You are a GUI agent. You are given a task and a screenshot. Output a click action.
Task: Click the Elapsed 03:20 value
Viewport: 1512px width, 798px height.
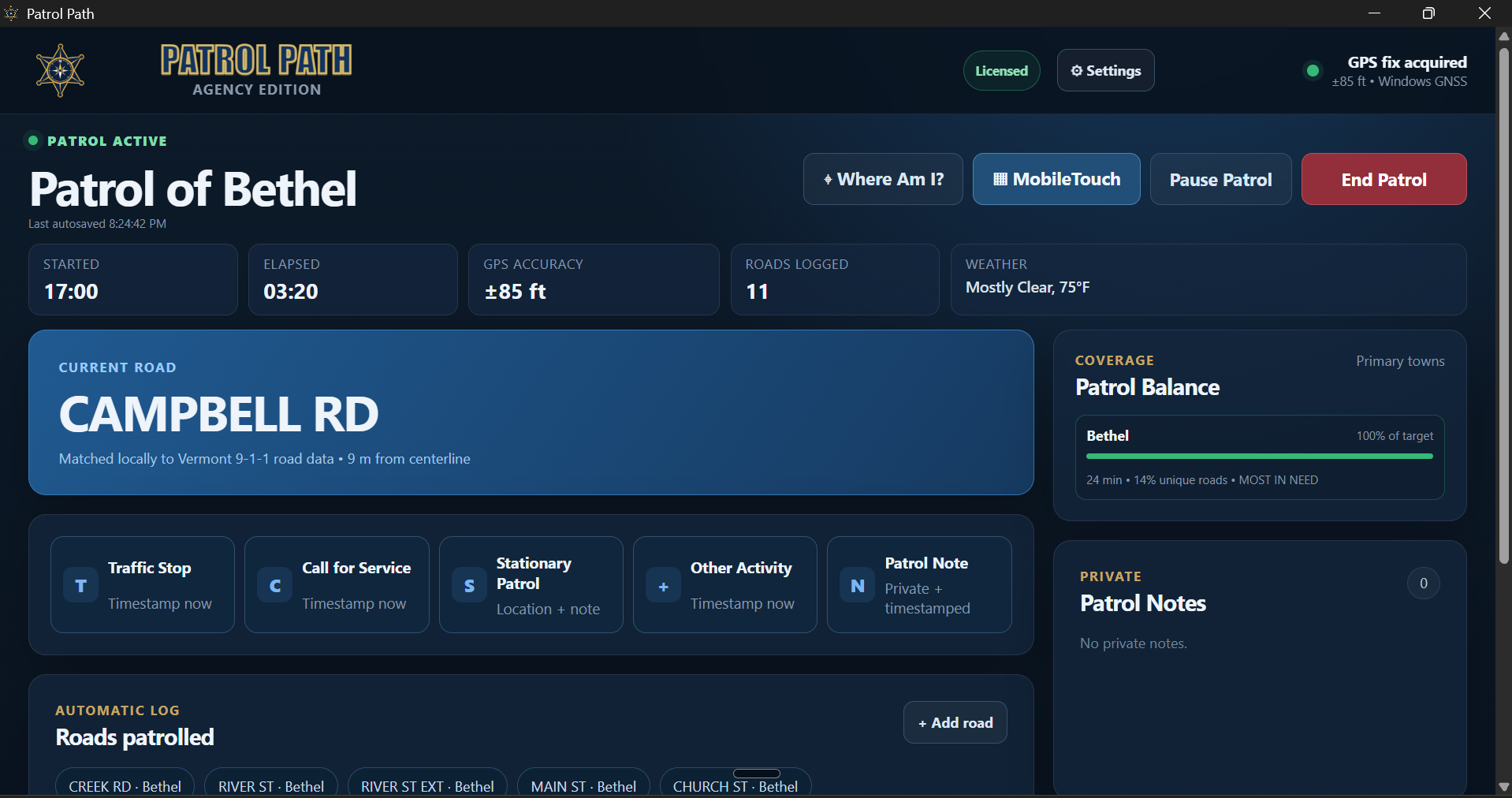coord(291,292)
